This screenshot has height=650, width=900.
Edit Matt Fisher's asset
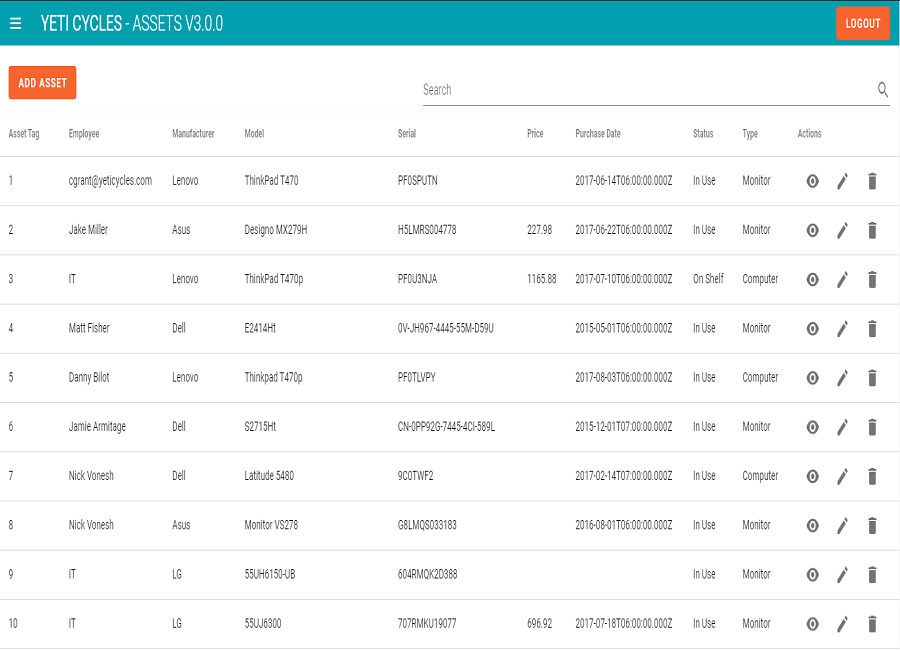(x=842, y=329)
